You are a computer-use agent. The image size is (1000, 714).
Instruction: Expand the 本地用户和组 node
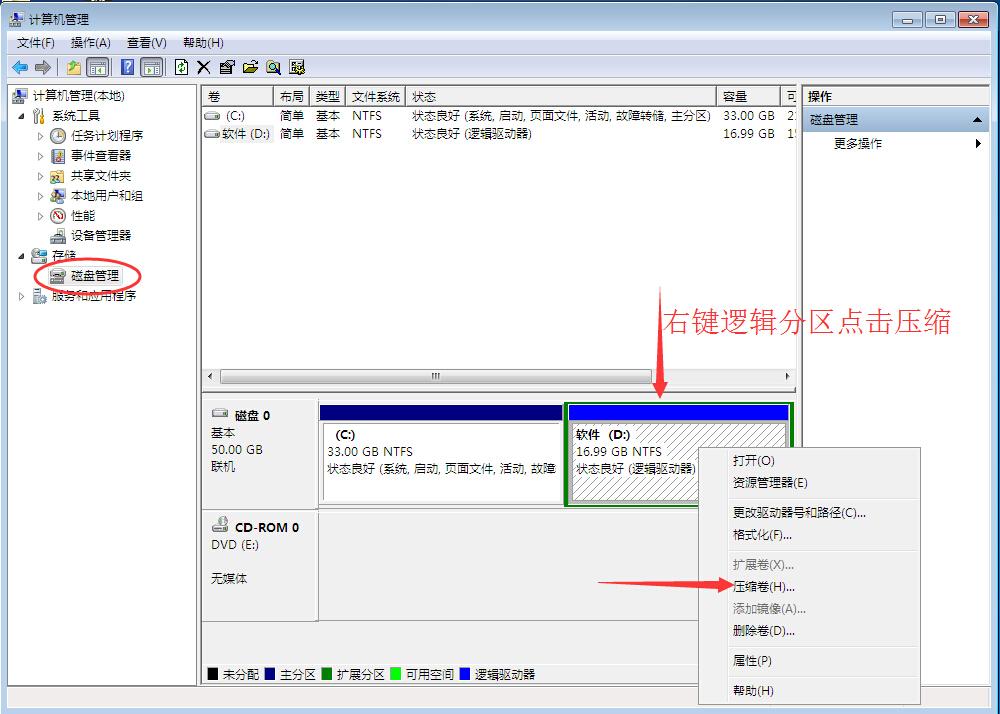(x=40, y=196)
